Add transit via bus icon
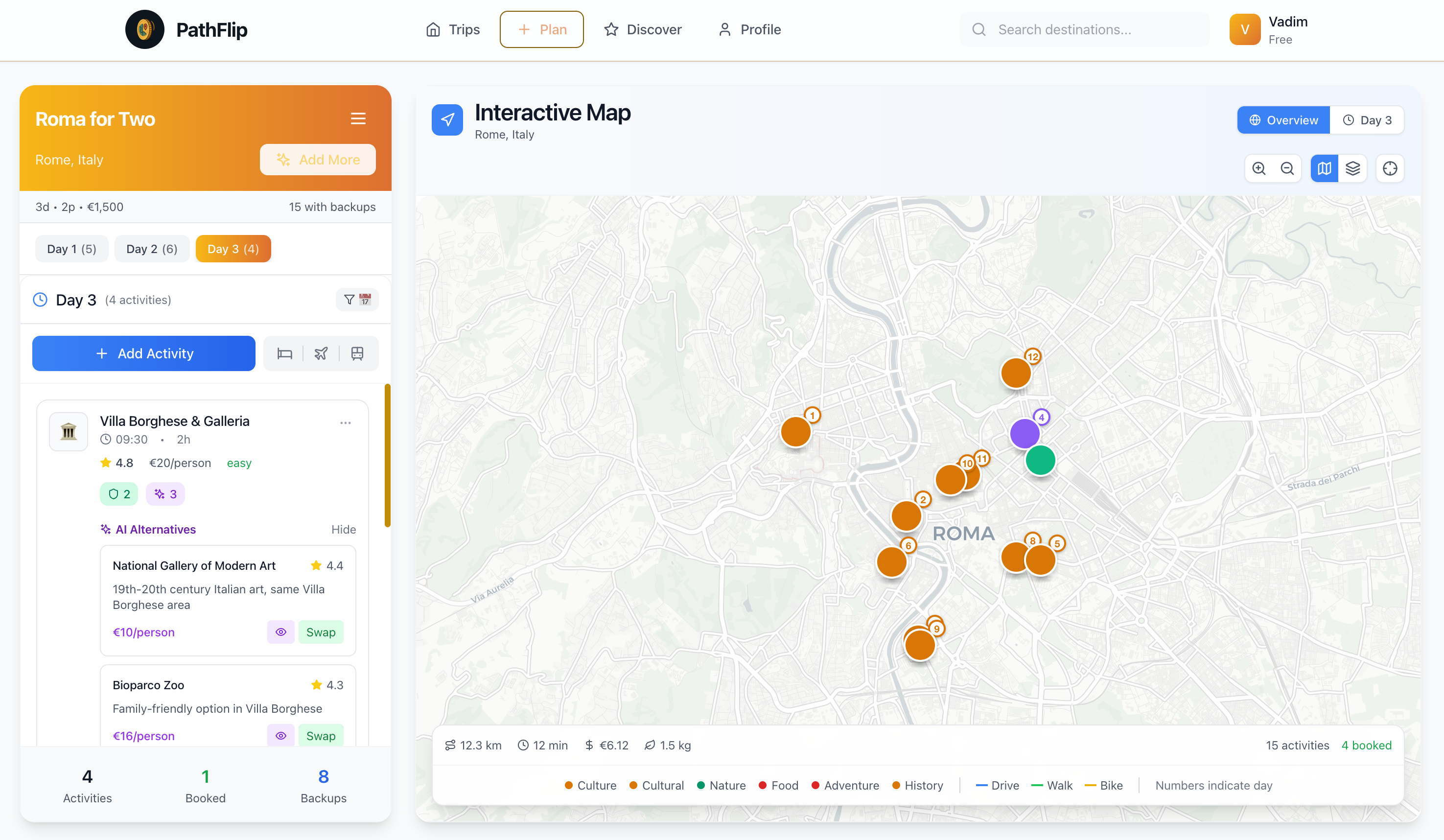Screen dimensions: 1444x840 click(357, 353)
